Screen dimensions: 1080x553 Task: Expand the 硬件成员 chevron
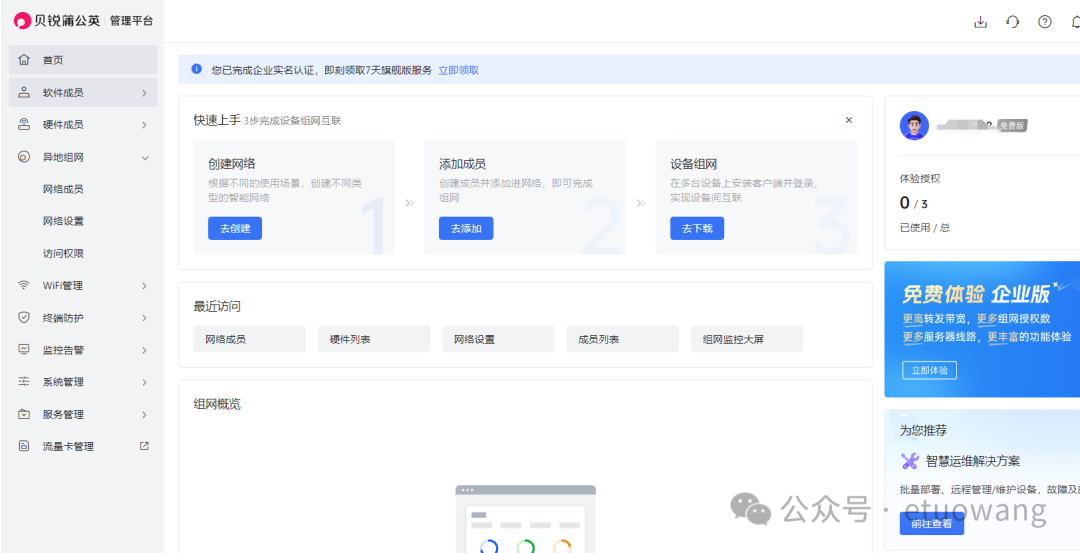coord(144,125)
